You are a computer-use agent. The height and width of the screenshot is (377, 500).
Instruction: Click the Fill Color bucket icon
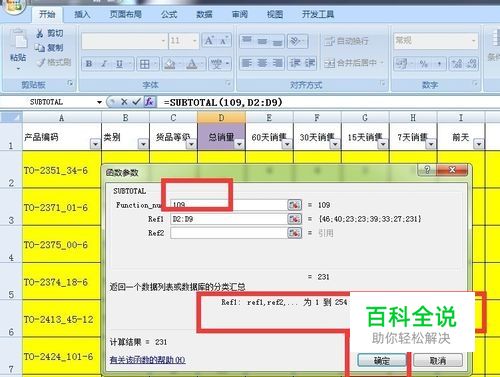(x=169, y=64)
